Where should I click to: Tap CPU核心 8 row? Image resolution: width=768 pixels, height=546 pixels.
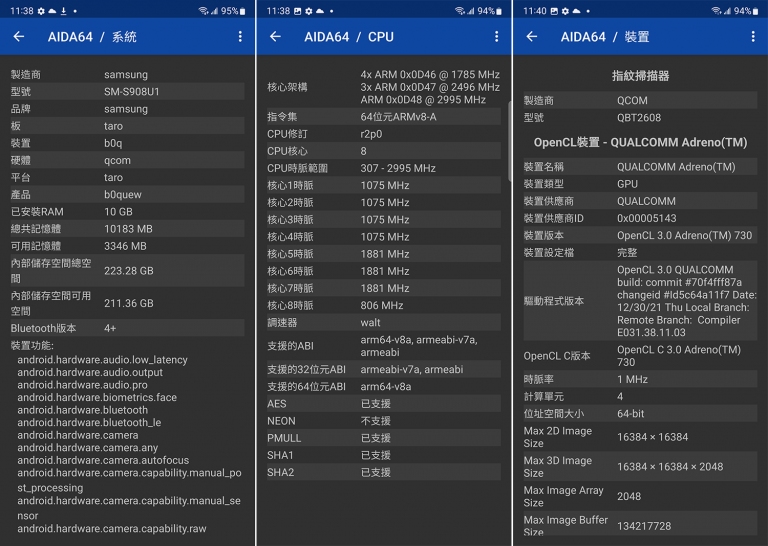(x=384, y=151)
